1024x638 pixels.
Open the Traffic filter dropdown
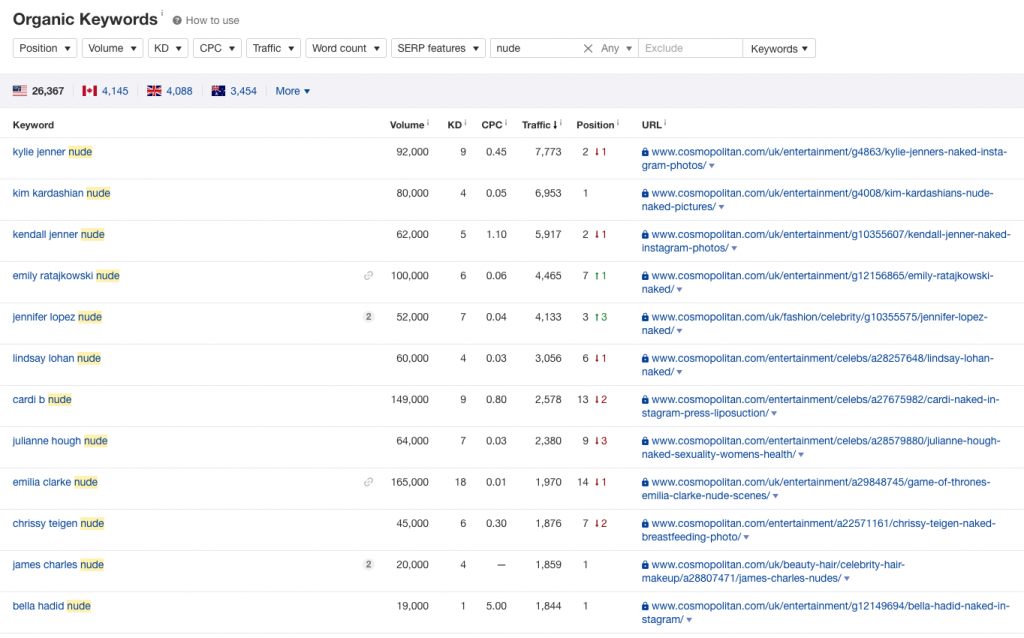(274, 48)
